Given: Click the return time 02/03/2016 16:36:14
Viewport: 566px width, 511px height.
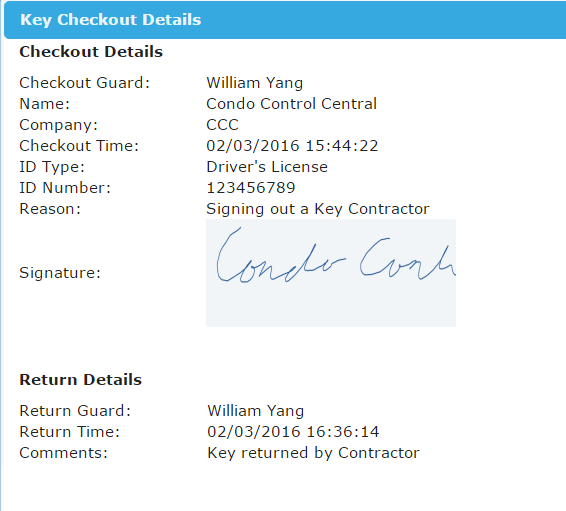Looking at the screenshot, I should tap(293, 432).
